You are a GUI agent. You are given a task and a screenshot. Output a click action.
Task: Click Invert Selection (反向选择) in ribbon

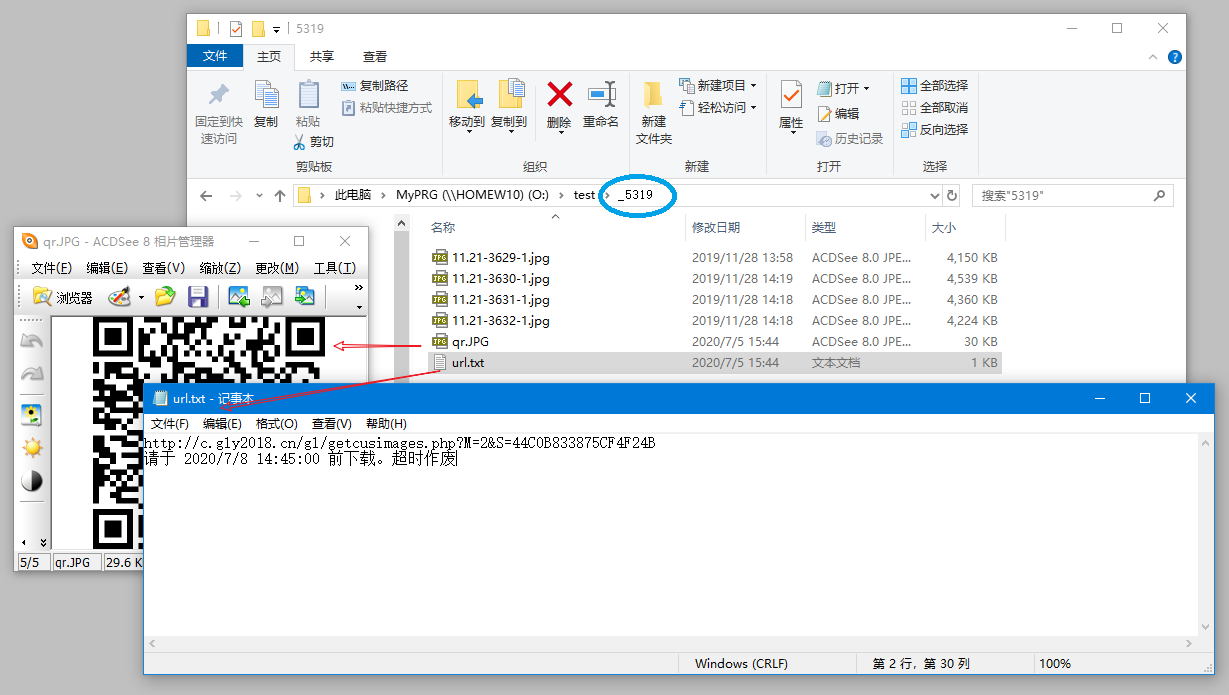(x=934, y=130)
